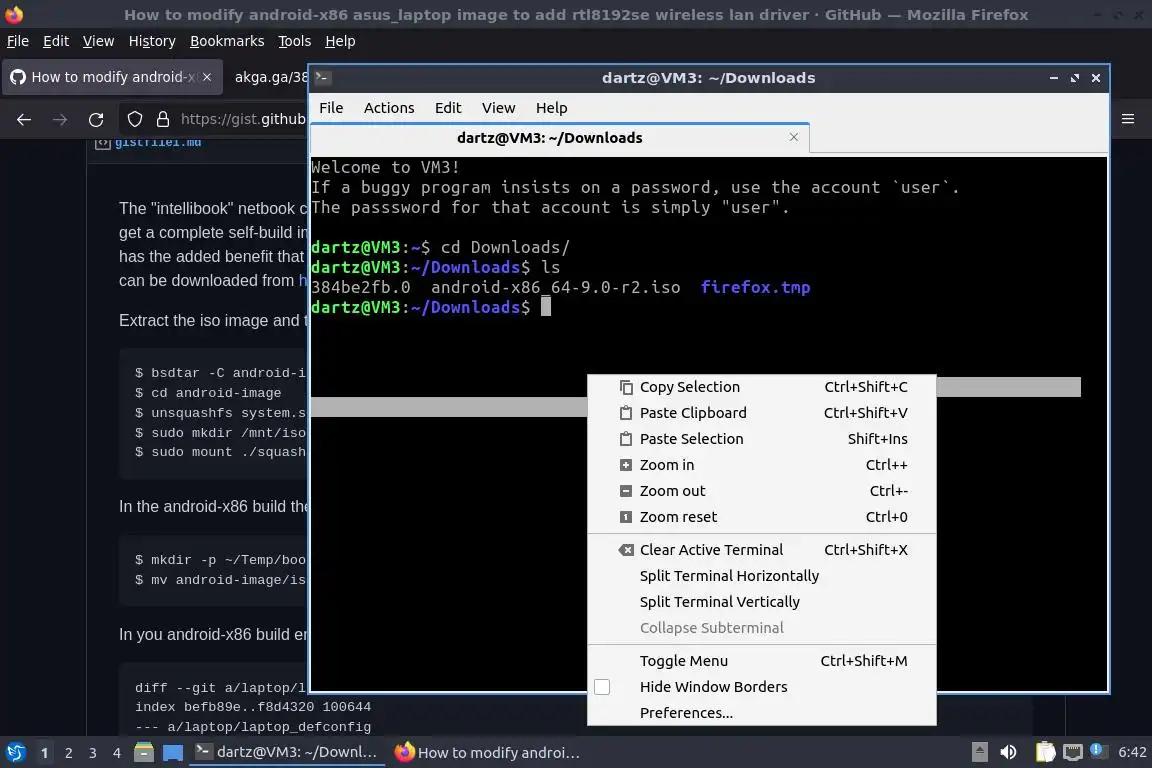This screenshot has height=768, width=1152.
Task: Open the application launcher menu in the taskbar
Action: 15,753
